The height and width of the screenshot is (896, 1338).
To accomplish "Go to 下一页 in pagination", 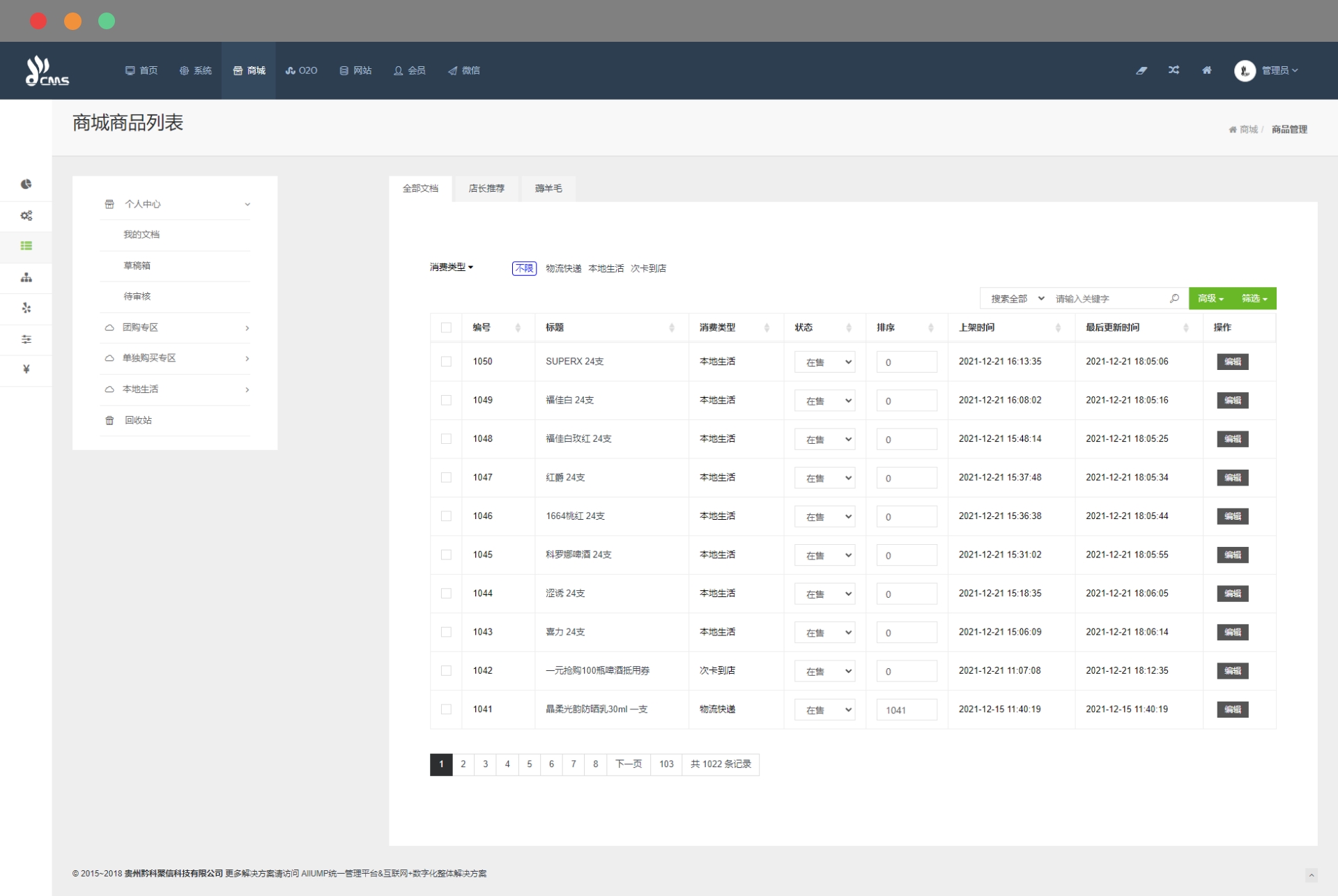I will 628,764.
